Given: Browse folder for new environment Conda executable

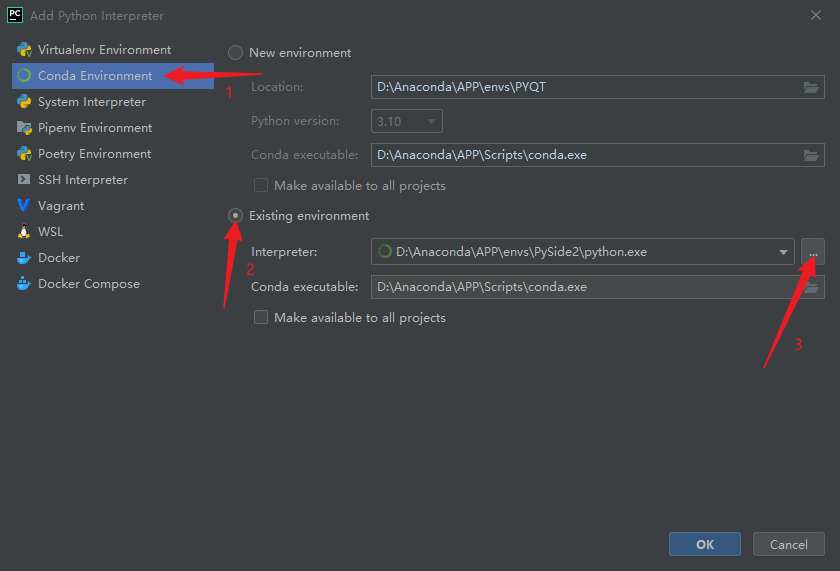Looking at the screenshot, I should pos(811,155).
